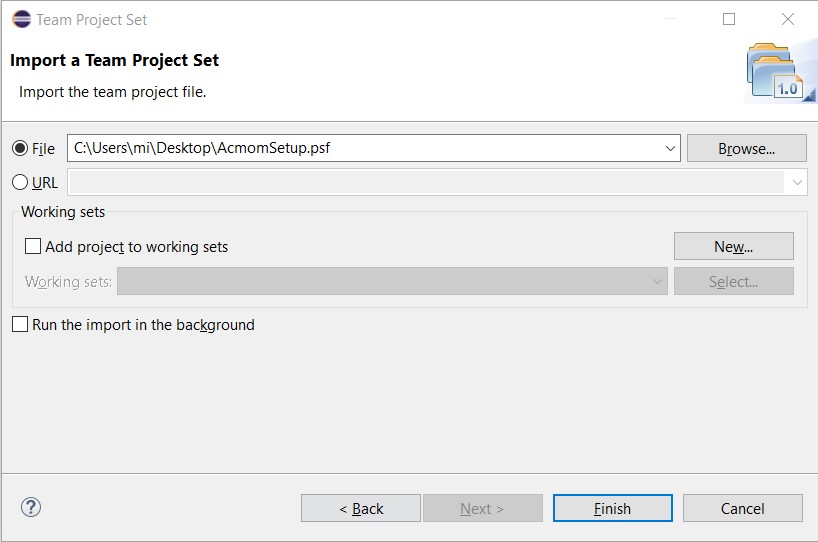Close the dialog with the X icon

click(788, 19)
